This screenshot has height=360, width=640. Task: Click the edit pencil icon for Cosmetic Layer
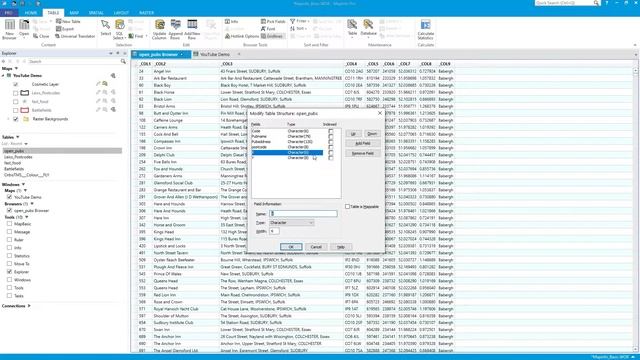(98, 84)
